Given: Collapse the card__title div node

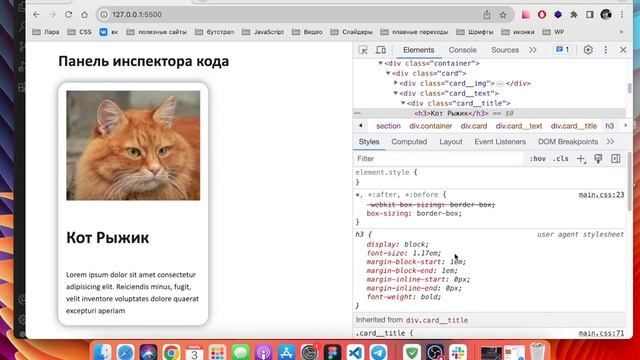Looking at the screenshot, I should pyautogui.click(x=403, y=103).
